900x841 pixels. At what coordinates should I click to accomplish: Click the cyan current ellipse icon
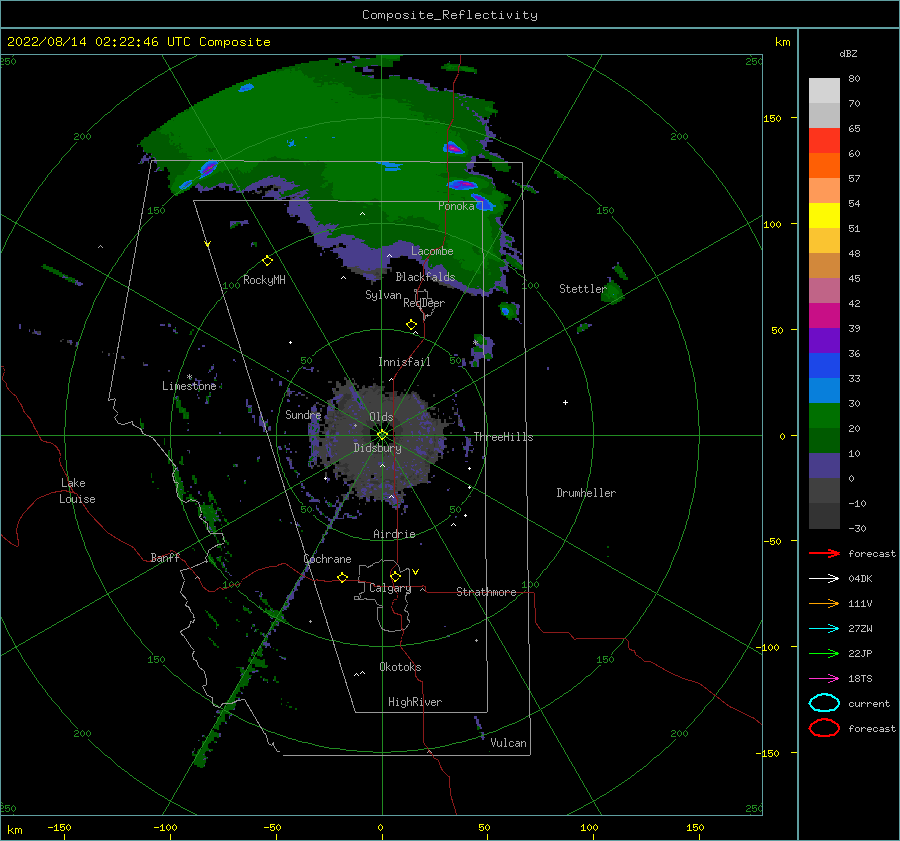coord(824,703)
